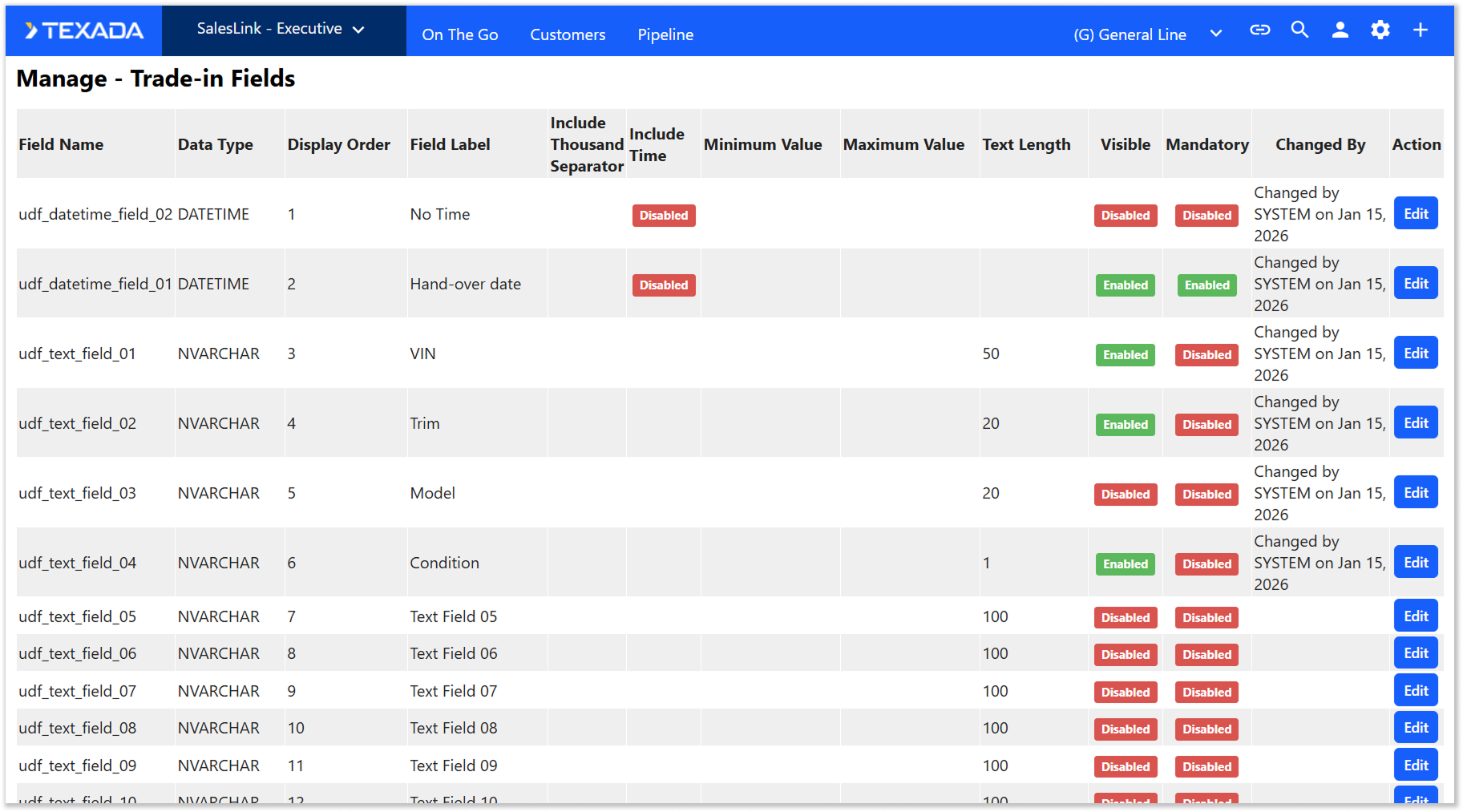Image resolution: width=1463 pixels, height=812 pixels.
Task: Open the link chain icon in header
Action: [x=1259, y=30]
